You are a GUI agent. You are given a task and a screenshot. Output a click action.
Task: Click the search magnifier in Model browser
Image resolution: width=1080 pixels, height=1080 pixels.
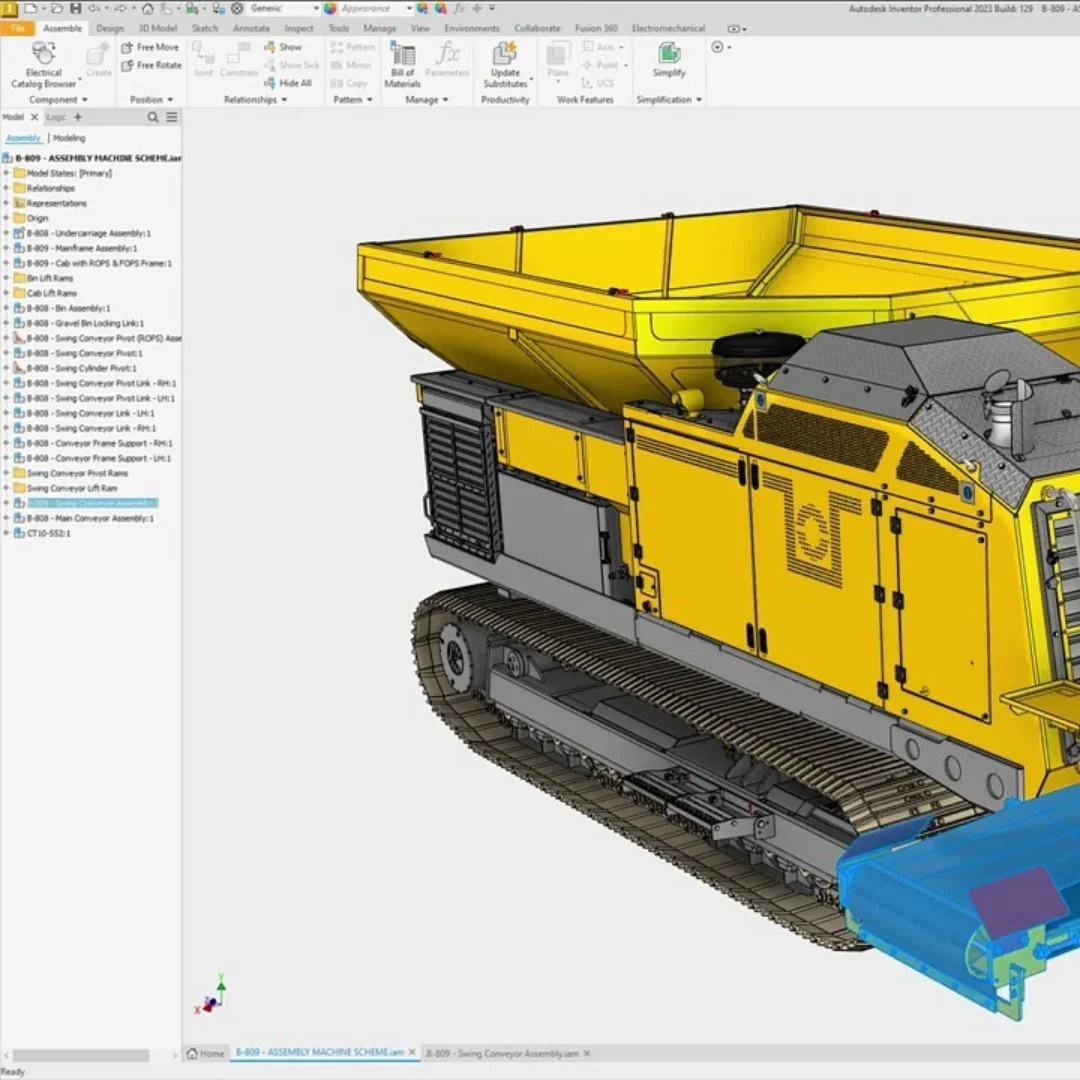153,117
